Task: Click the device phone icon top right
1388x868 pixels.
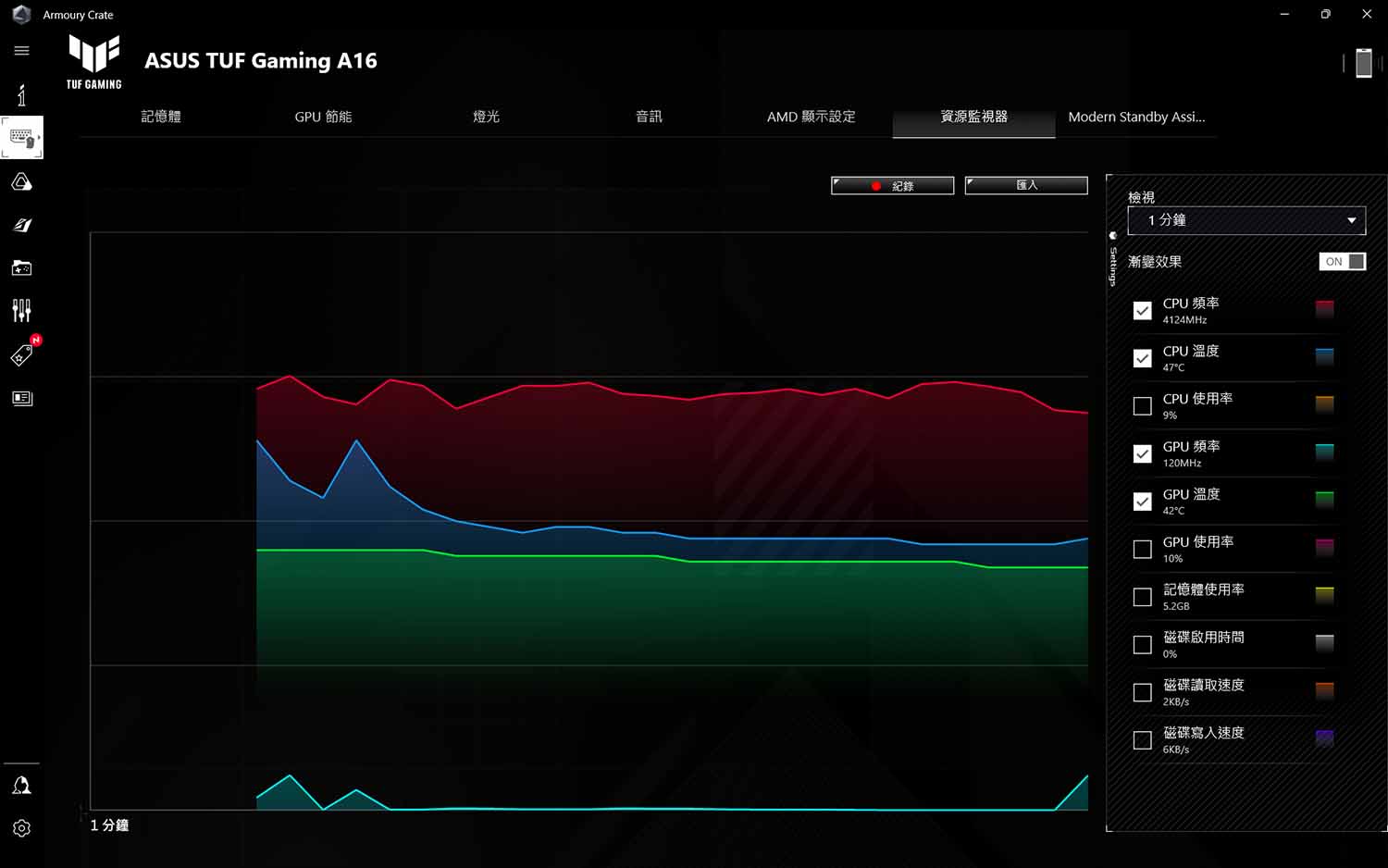Action: tap(1363, 62)
